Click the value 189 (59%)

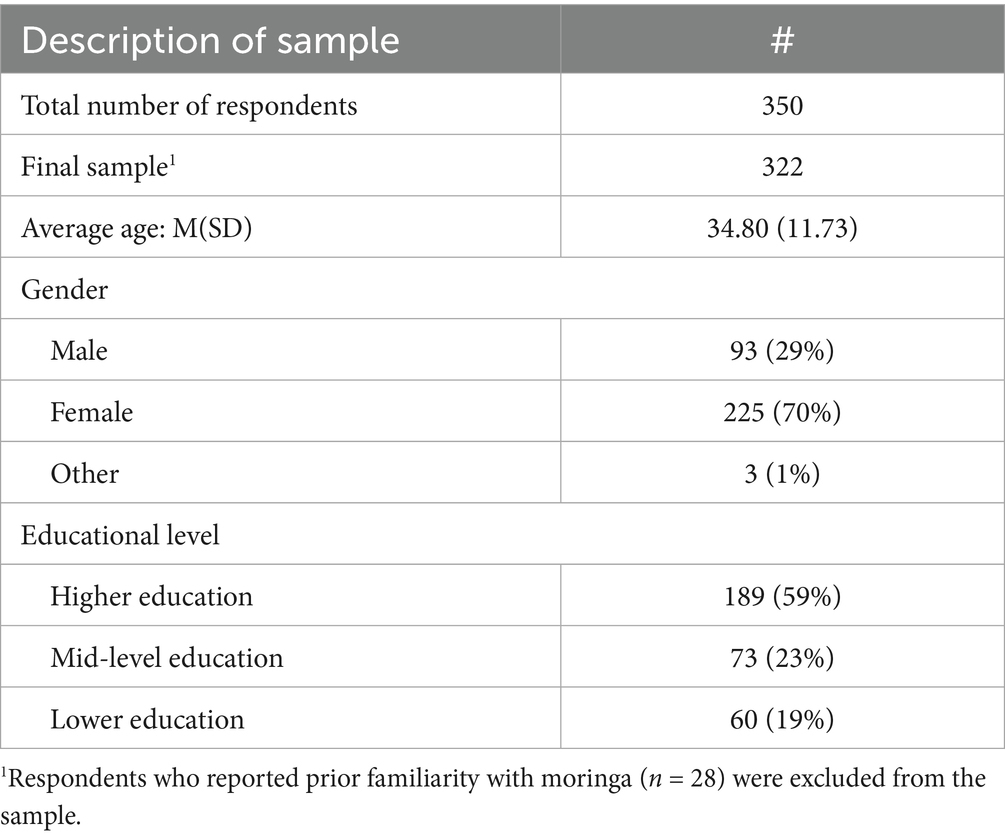(x=782, y=596)
